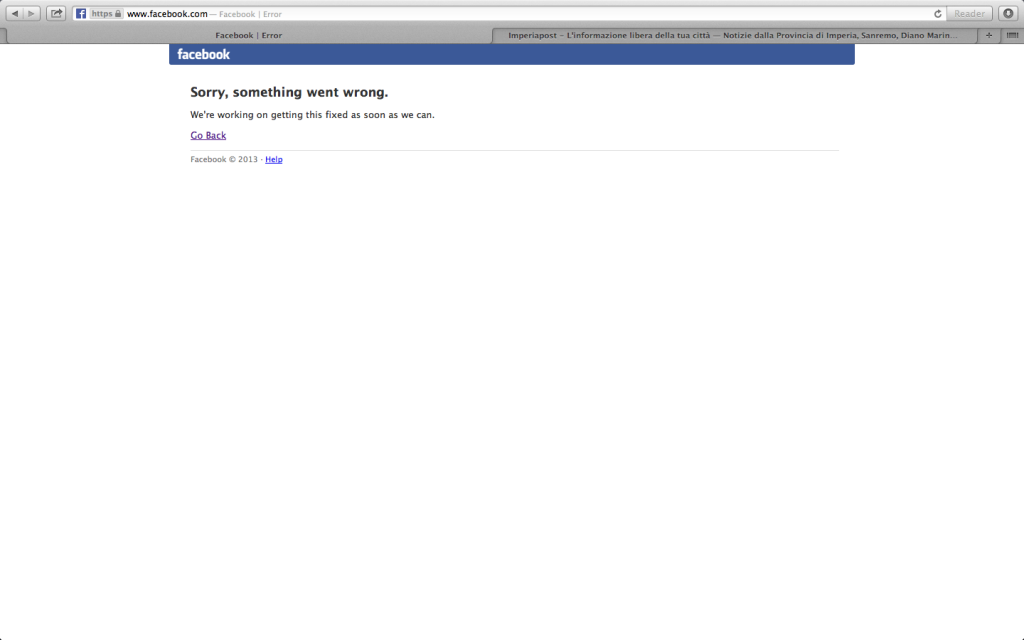Click the Go Back link
Viewport: 1024px width, 640px height.
point(208,135)
